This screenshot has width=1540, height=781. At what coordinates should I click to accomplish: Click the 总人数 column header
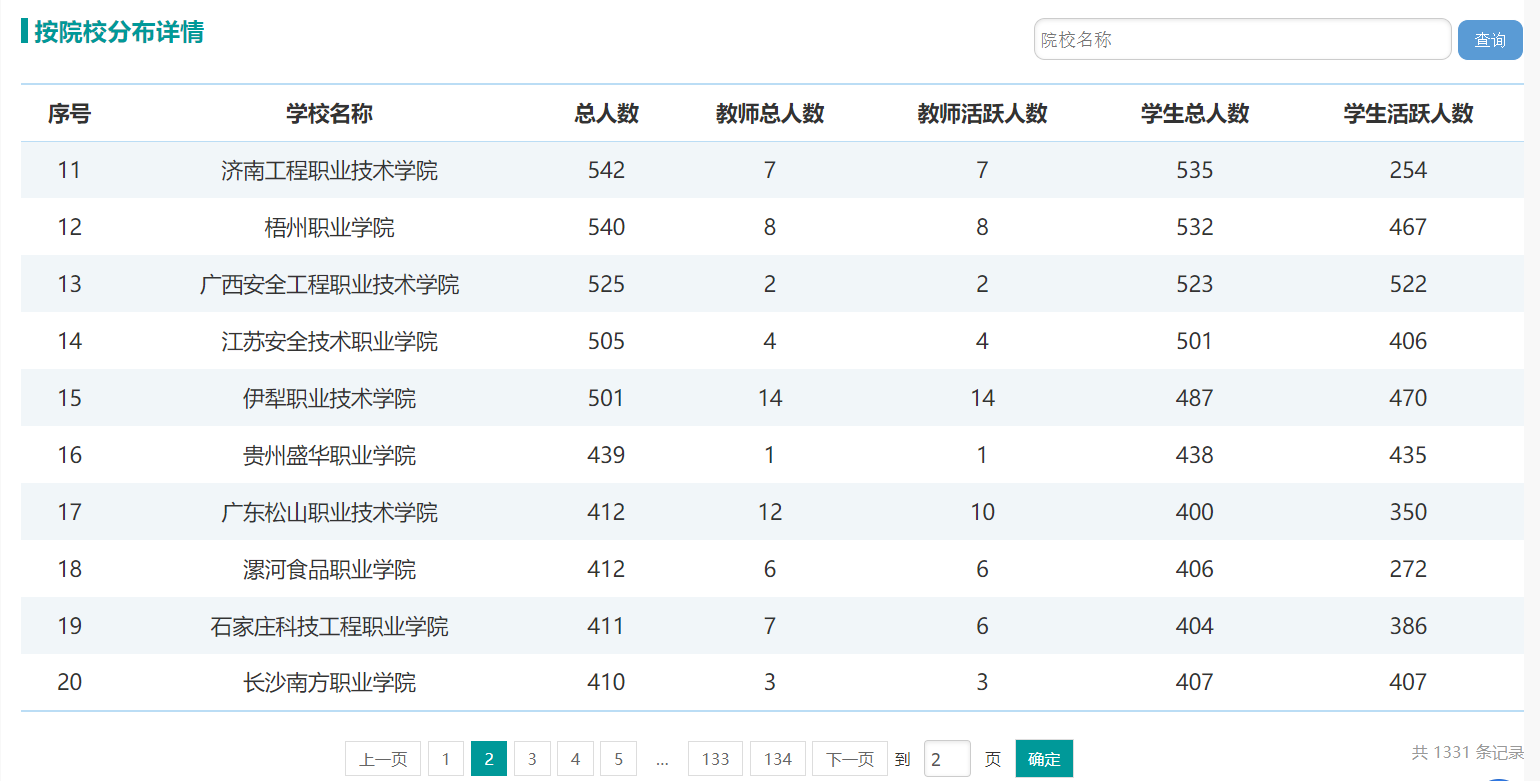(606, 114)
